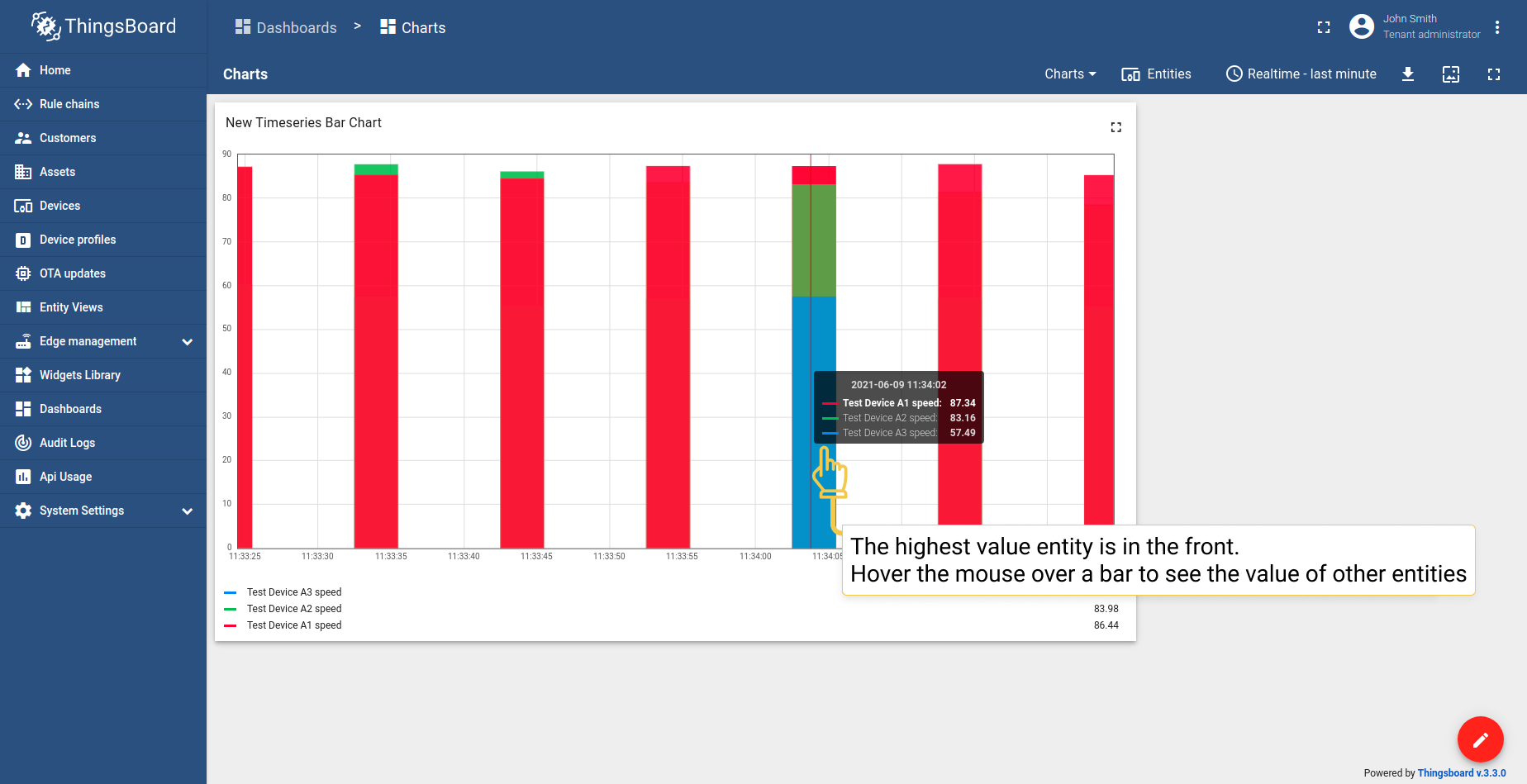Expand the Edge management menu
The width and height of the screenshot is (1527, 784).
88,341
